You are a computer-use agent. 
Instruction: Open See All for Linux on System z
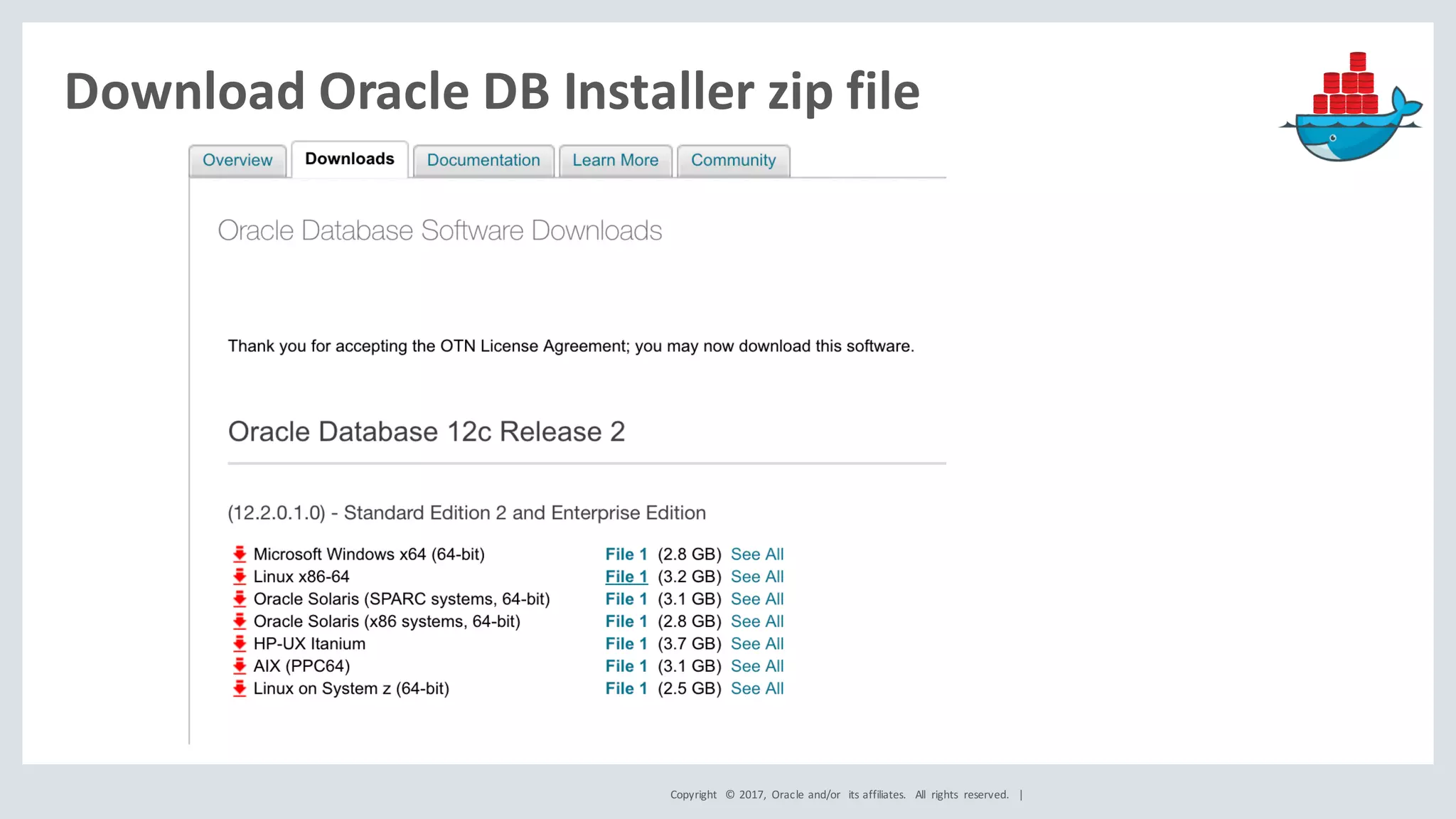pyautogui.click(x=757, y=689)
